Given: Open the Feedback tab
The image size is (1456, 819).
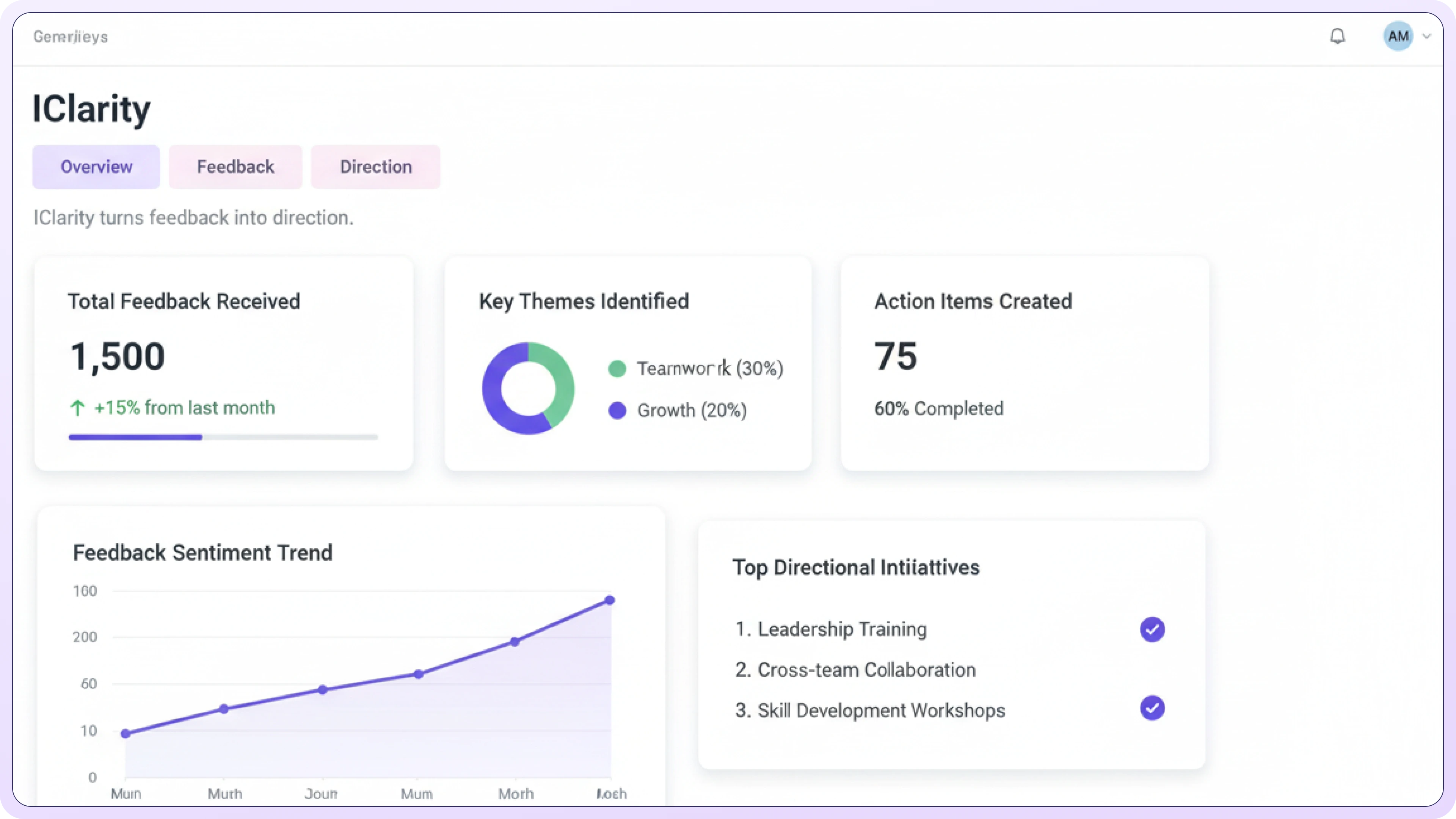Looking at the screenshot, I should [x=235, y=167].
